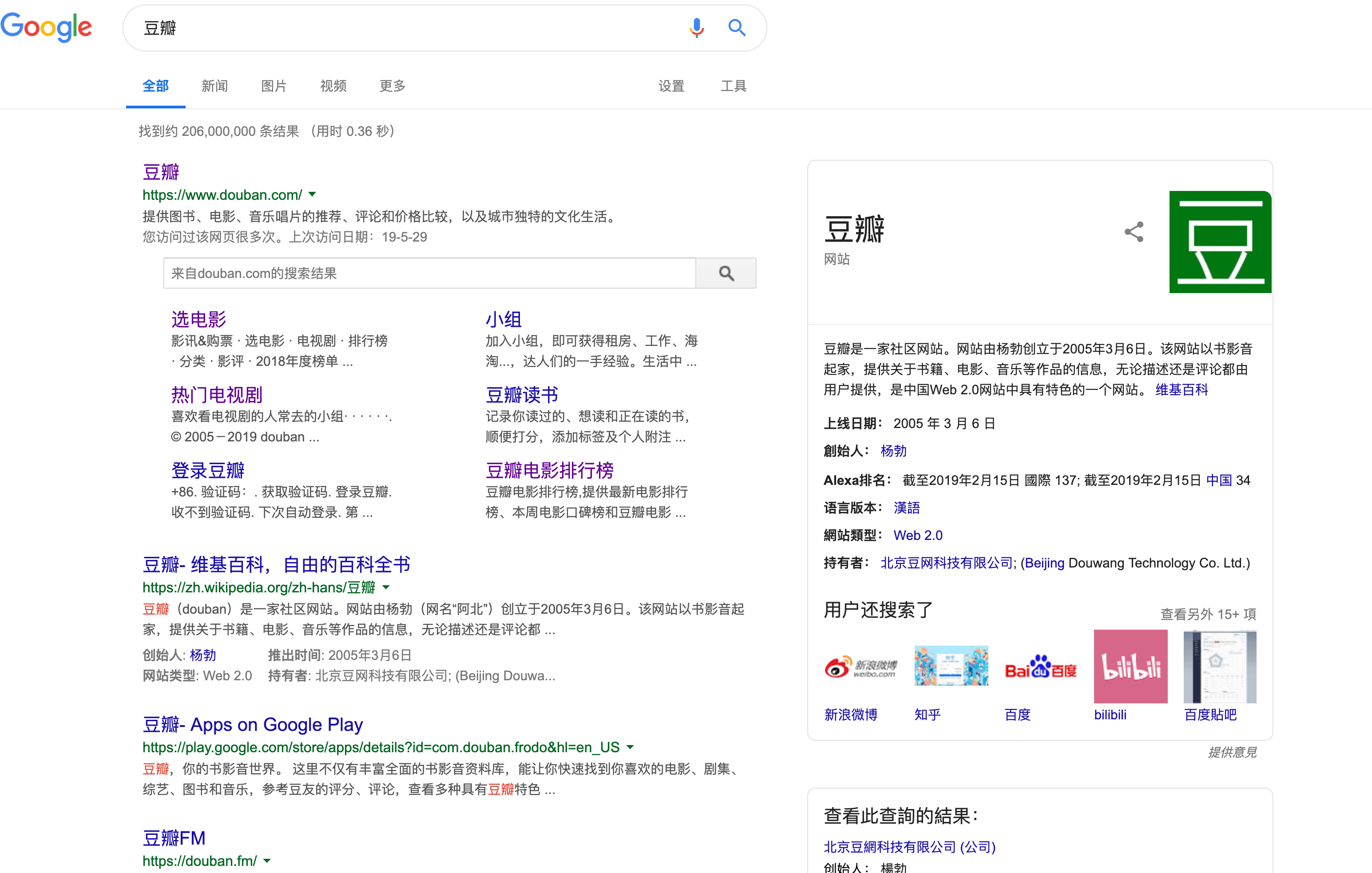The image size is (1372, 873).
Task: Open the 热门电视剧 sitelink
Action: (x=217, y=394)
